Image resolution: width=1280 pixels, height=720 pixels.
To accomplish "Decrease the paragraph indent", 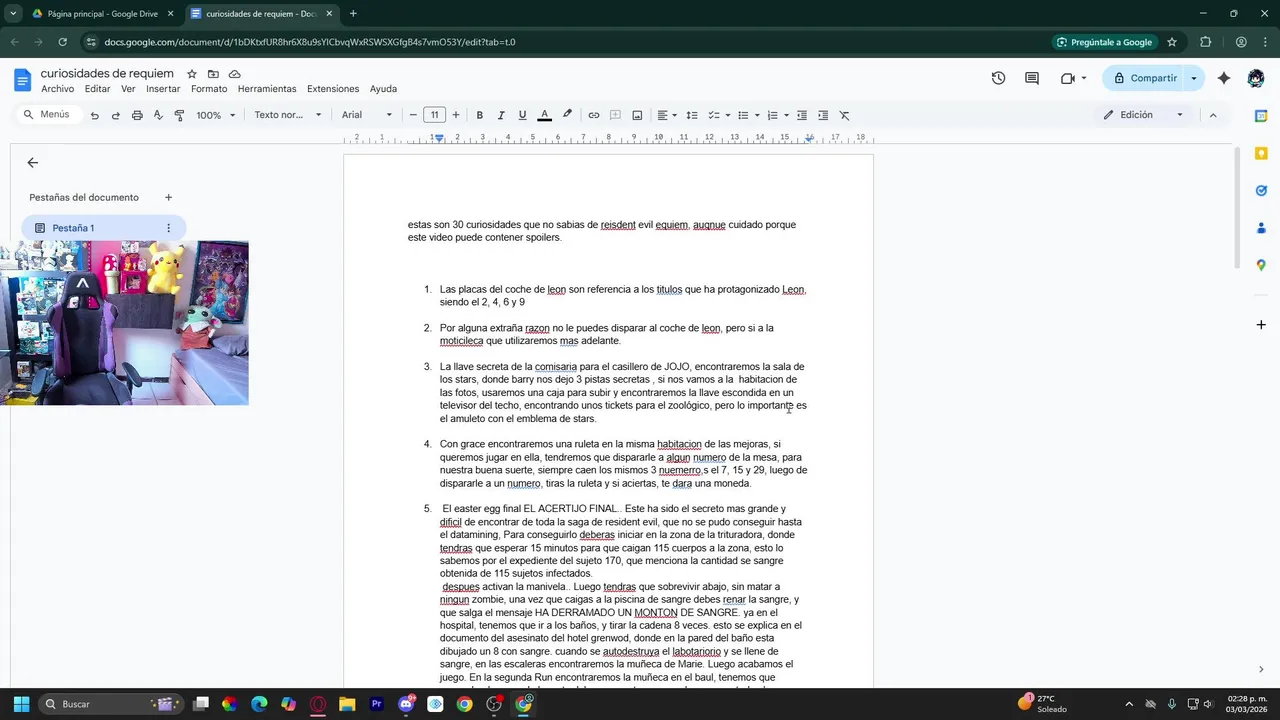I will click(x=802, y=115).
